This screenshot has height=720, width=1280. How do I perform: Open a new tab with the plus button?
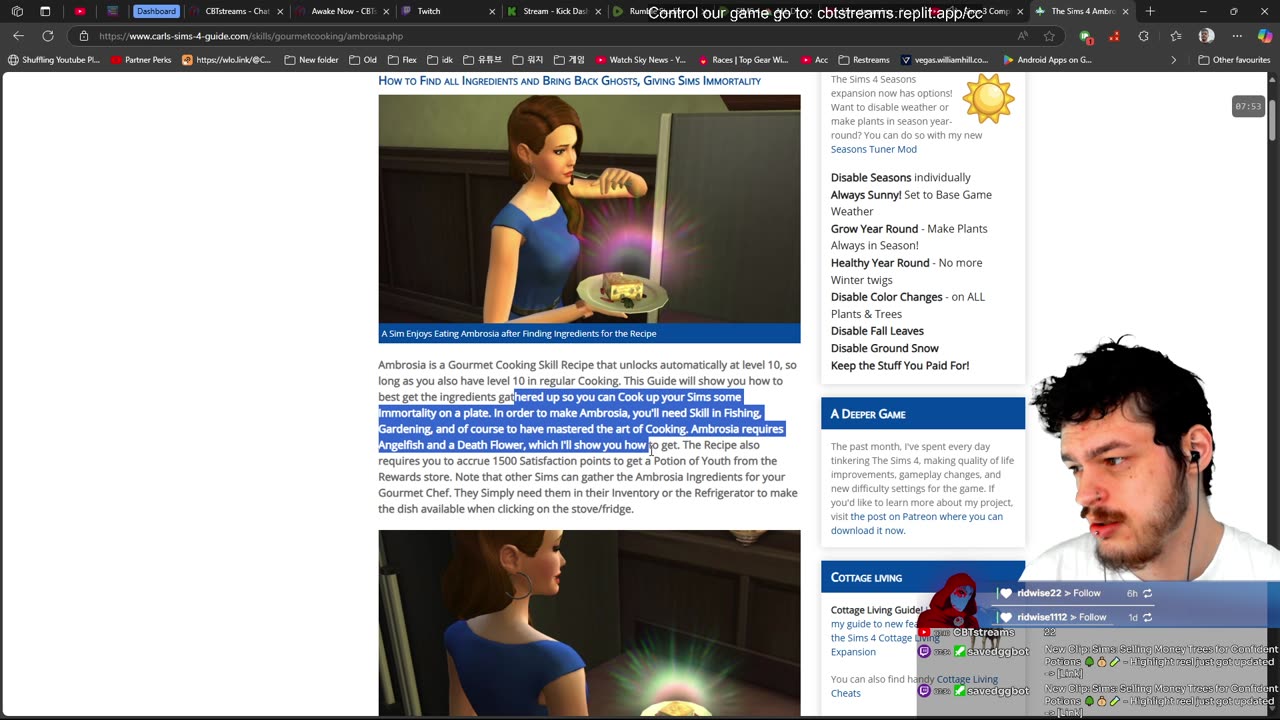tap(1150, 11)
